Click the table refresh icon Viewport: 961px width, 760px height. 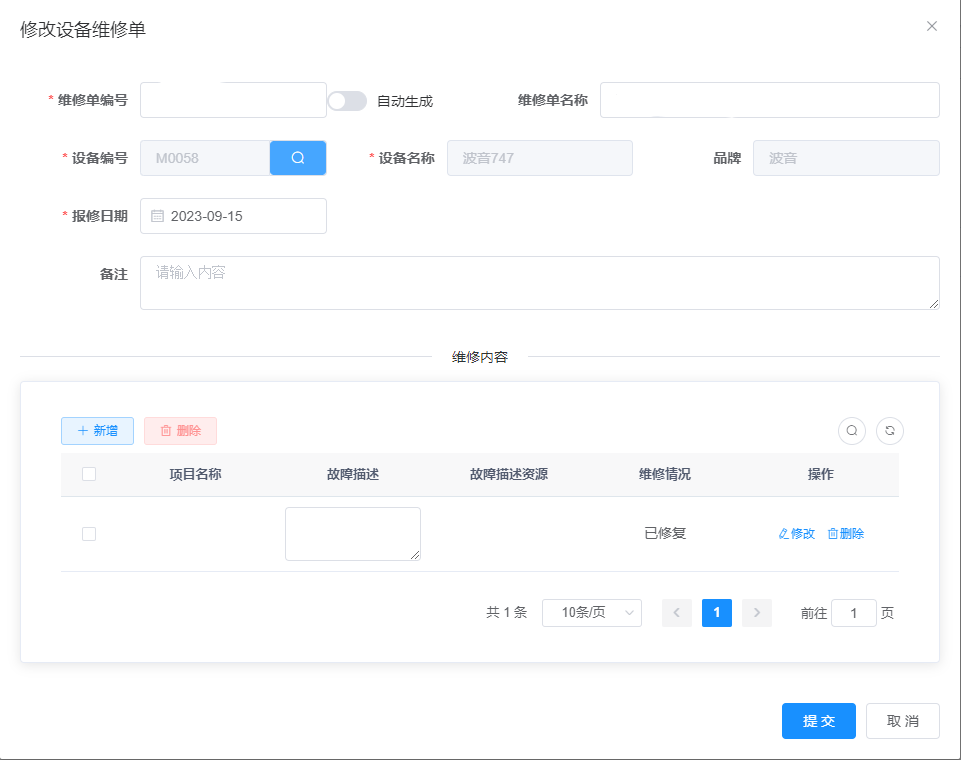tap(890, 431)
